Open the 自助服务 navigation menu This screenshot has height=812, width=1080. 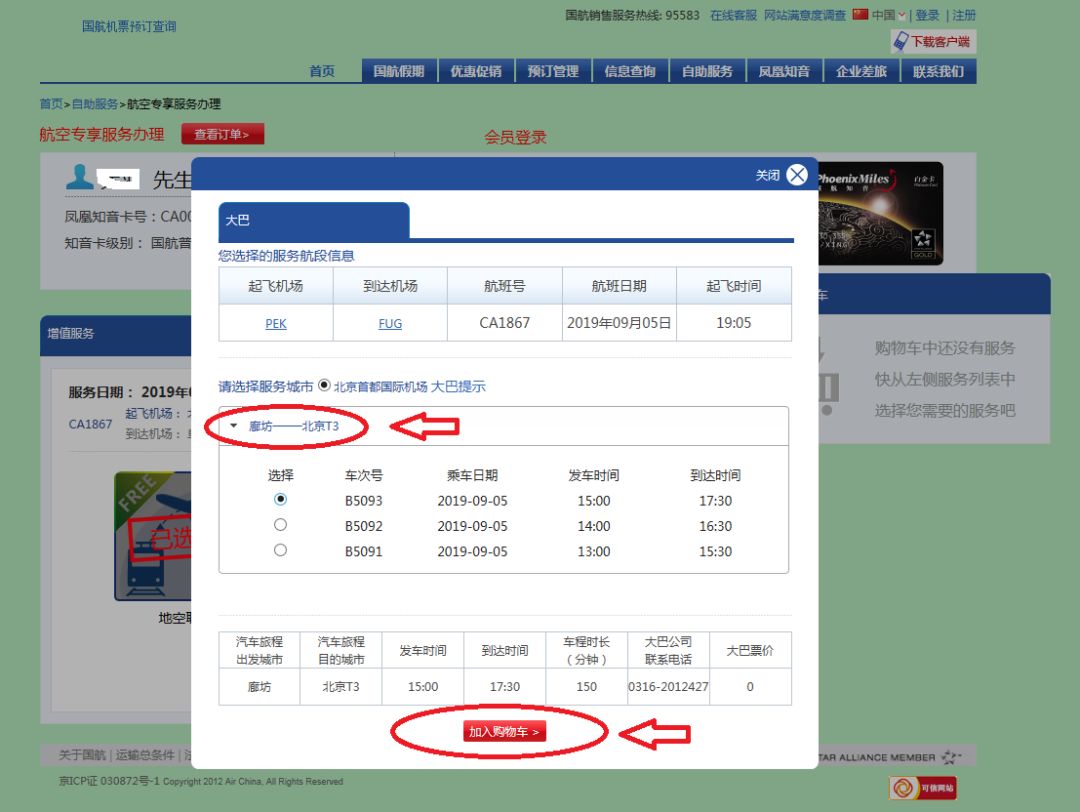click(707, 70)
